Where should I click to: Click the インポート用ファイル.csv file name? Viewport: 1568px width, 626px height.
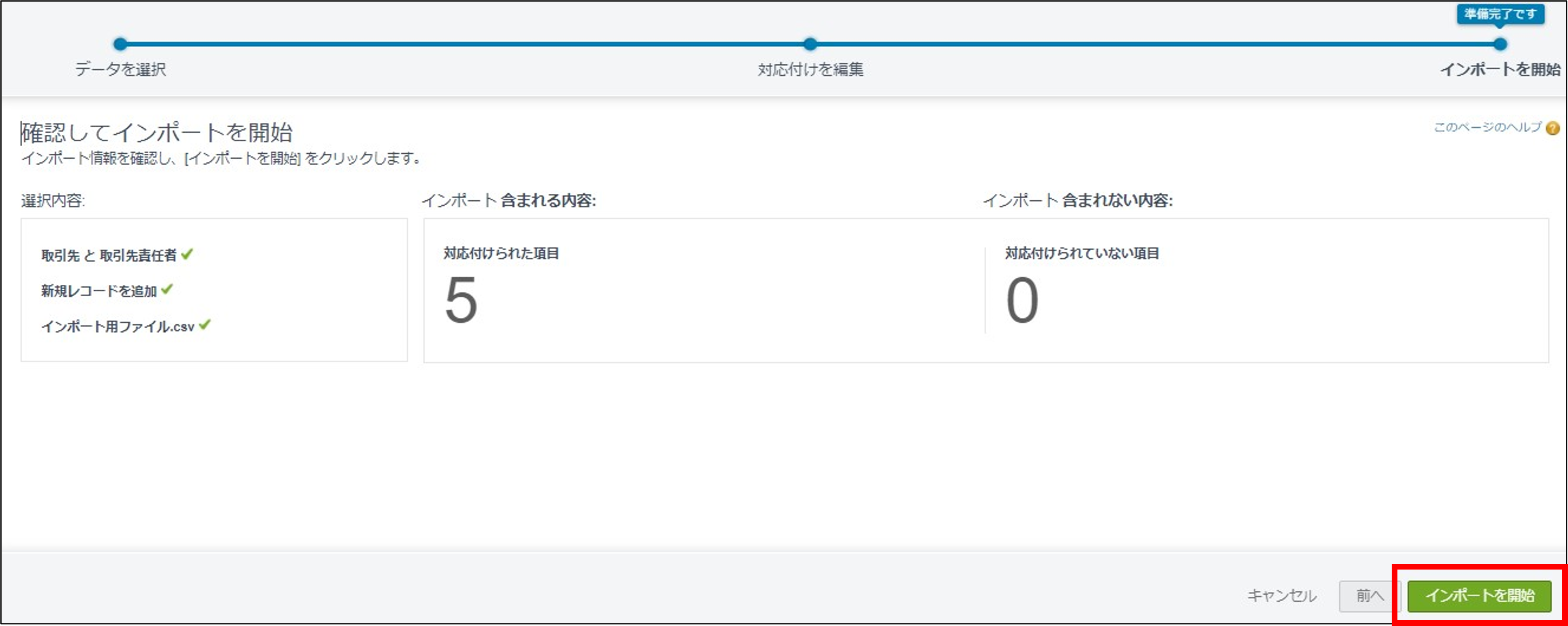118,326
